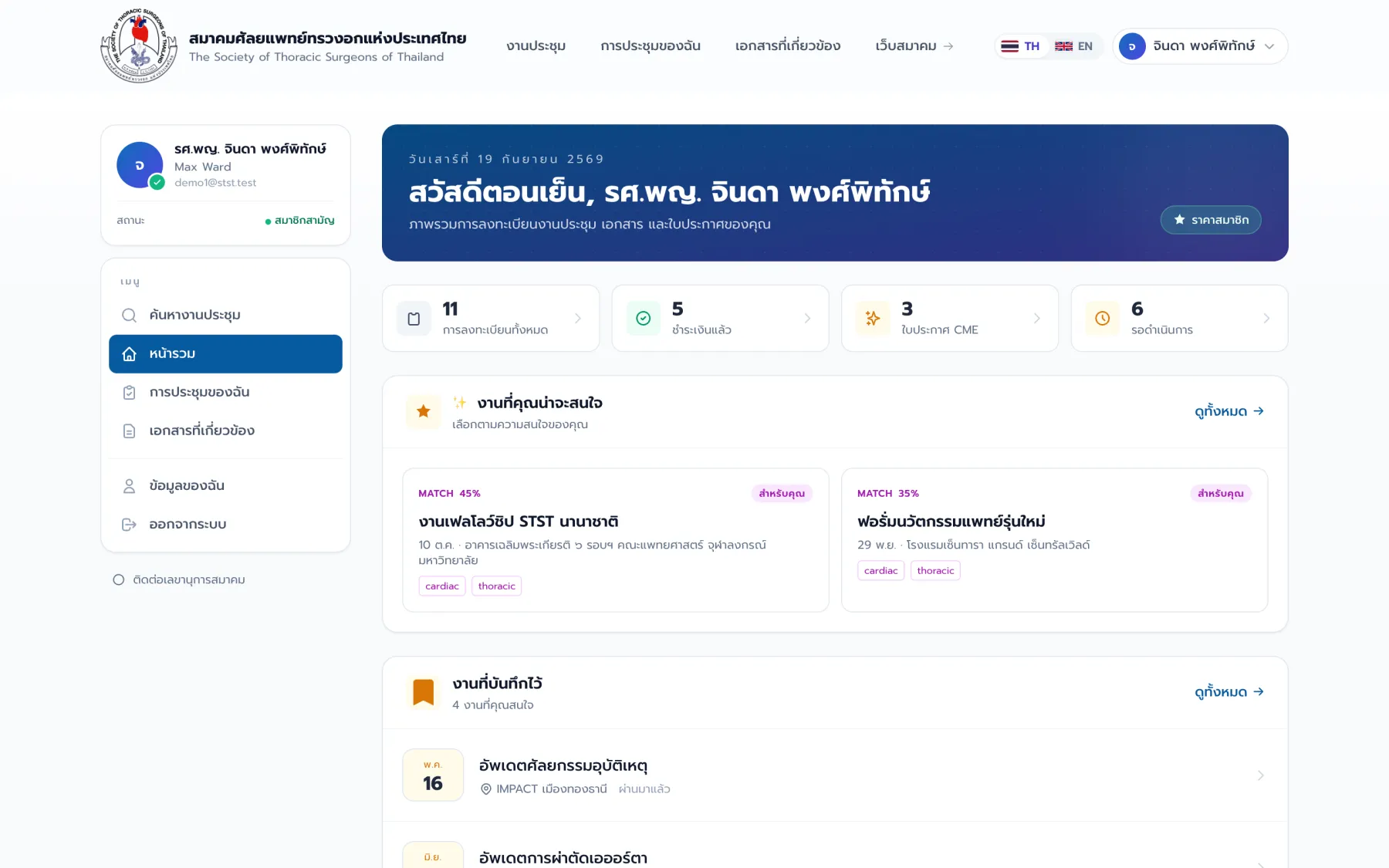Click สำหรับคุณ badge on MATCH 35% card
1389x868 pixels.
click(x=1221, y=494)
